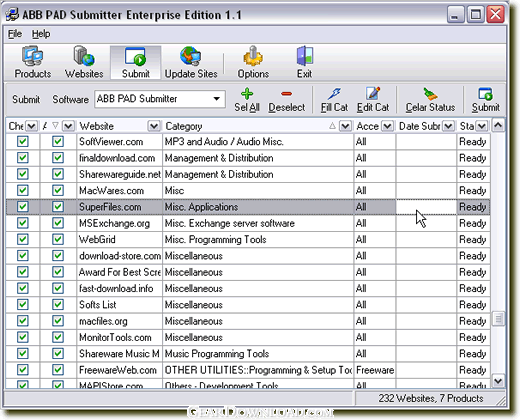520x420 pixels.
Task: Open the Acce column filter dropdown
Action: (387, 126)
